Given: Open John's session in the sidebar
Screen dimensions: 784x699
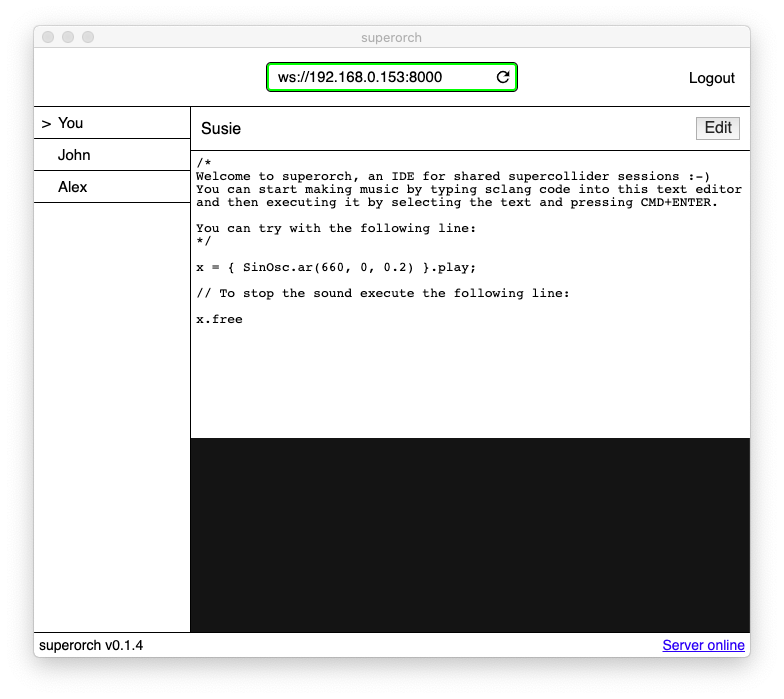Looking at the screenshot, I should [x=112, y=155].
